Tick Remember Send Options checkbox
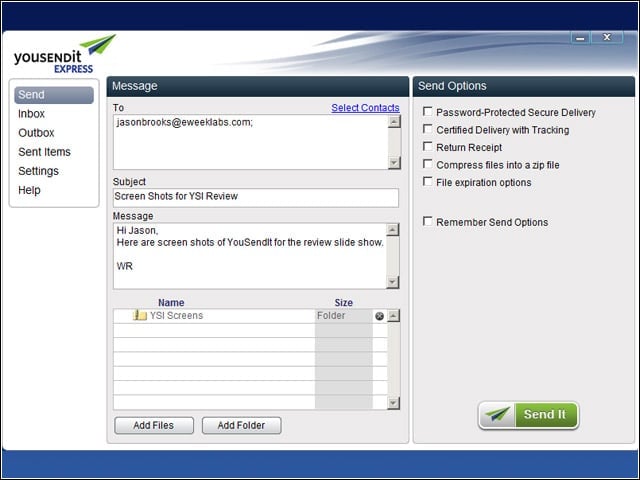The image size is (640, 480). click(x=427, y=222)
